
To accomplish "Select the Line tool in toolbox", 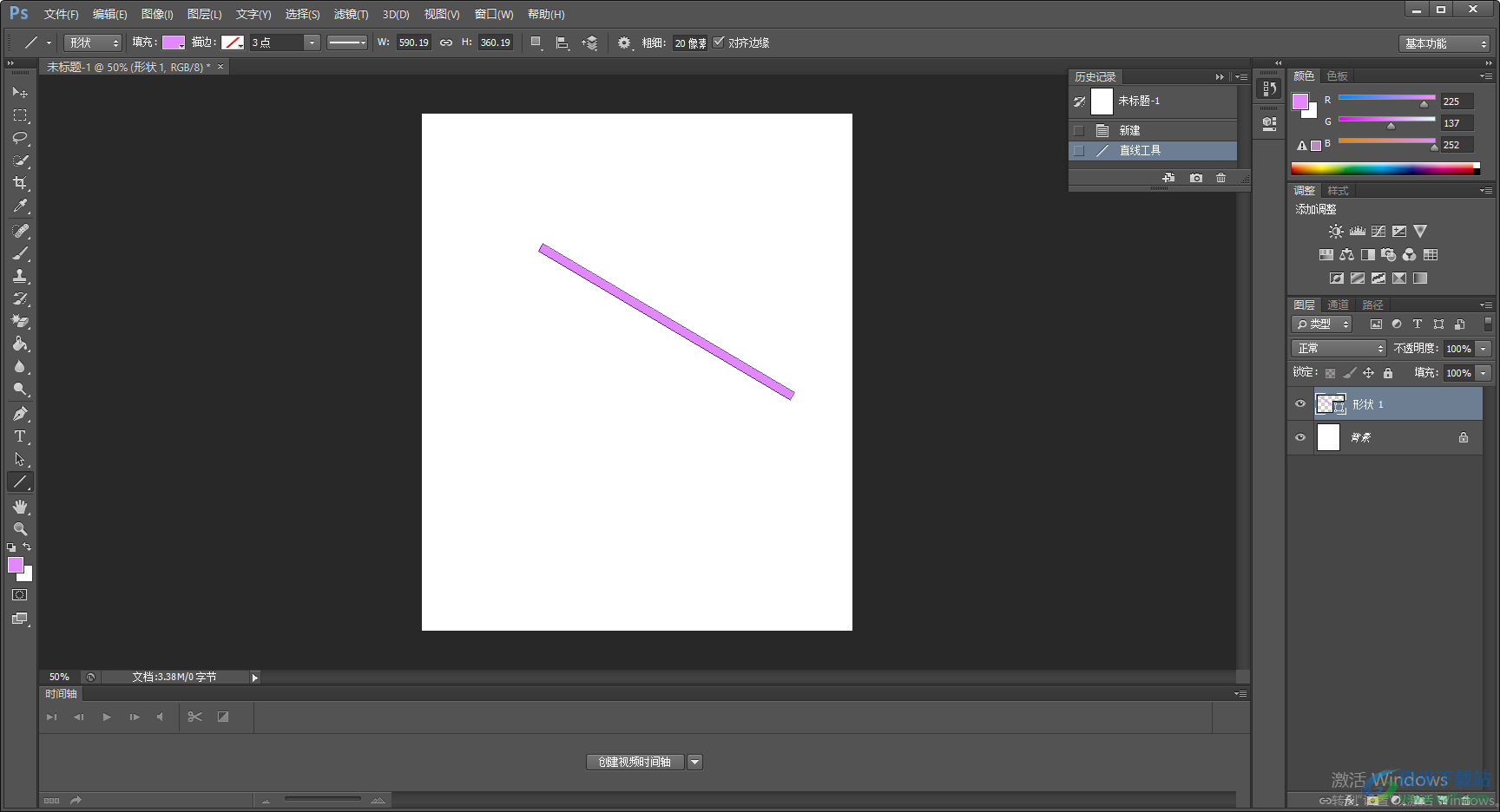I will pyautogui.click(x=20, y=481).
